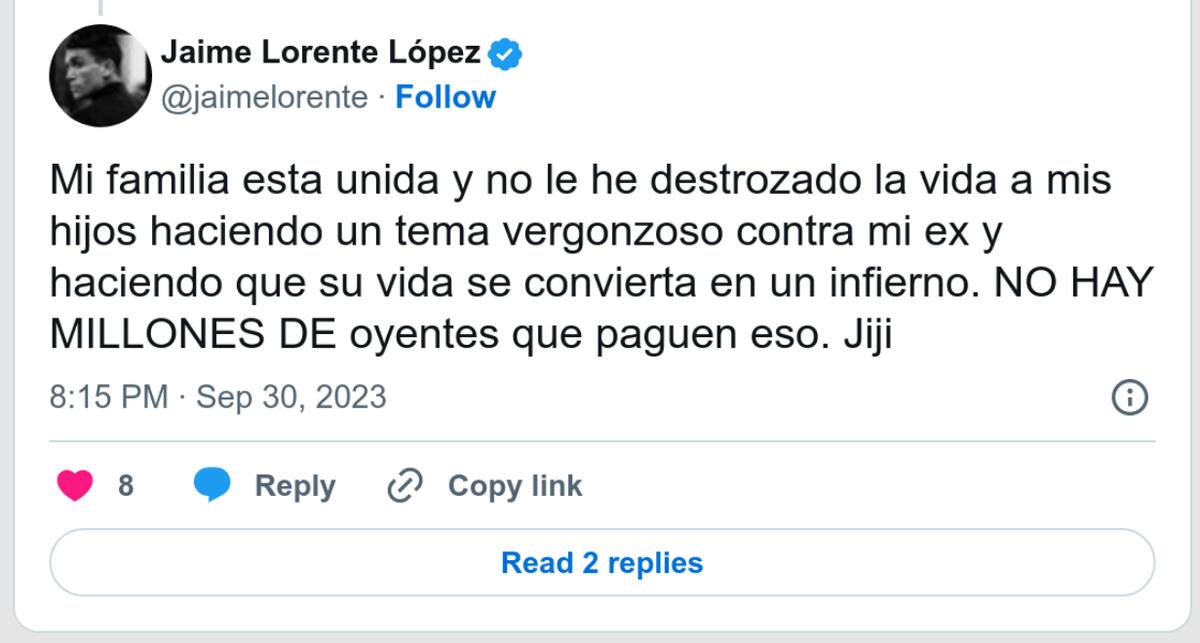Open Jaime Lorente's profile avatar
1200x643 pixels.
[x=100, y=76]
